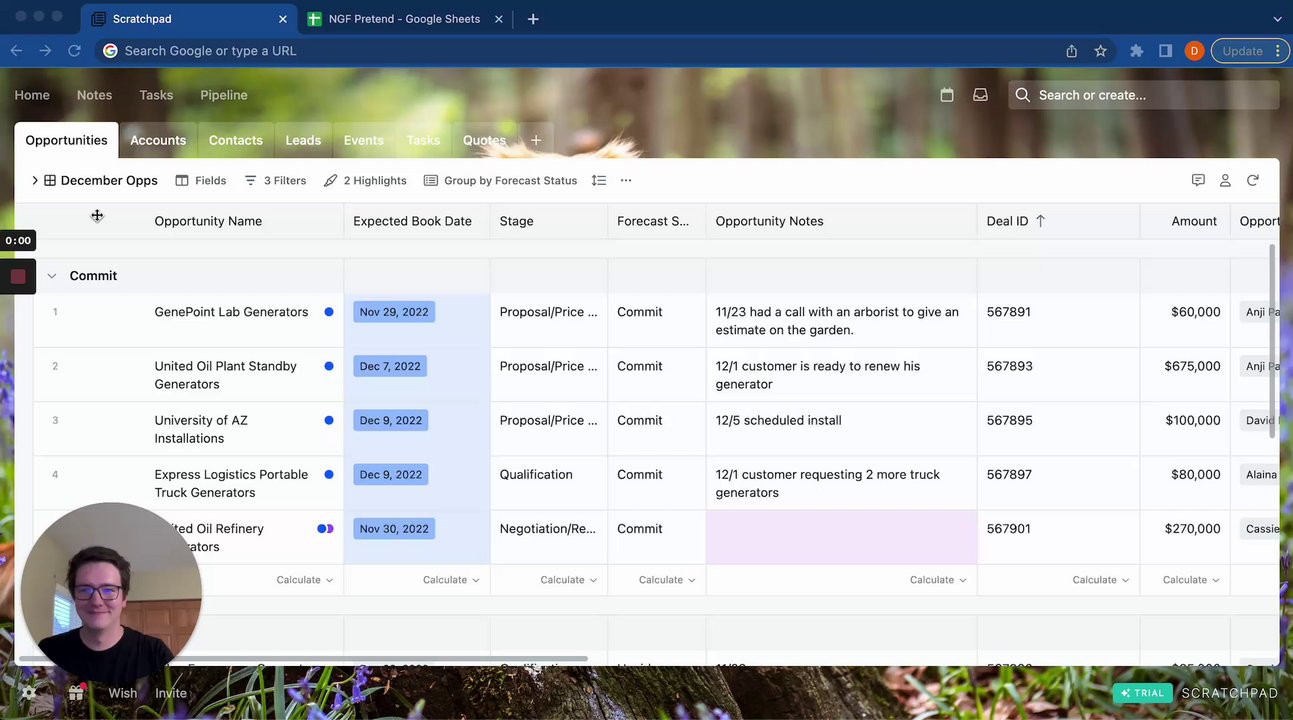Click the blue dot on GenePoint Lab Generators
The width and height of the screenshot is (1293, 720).
coord(329,312)
